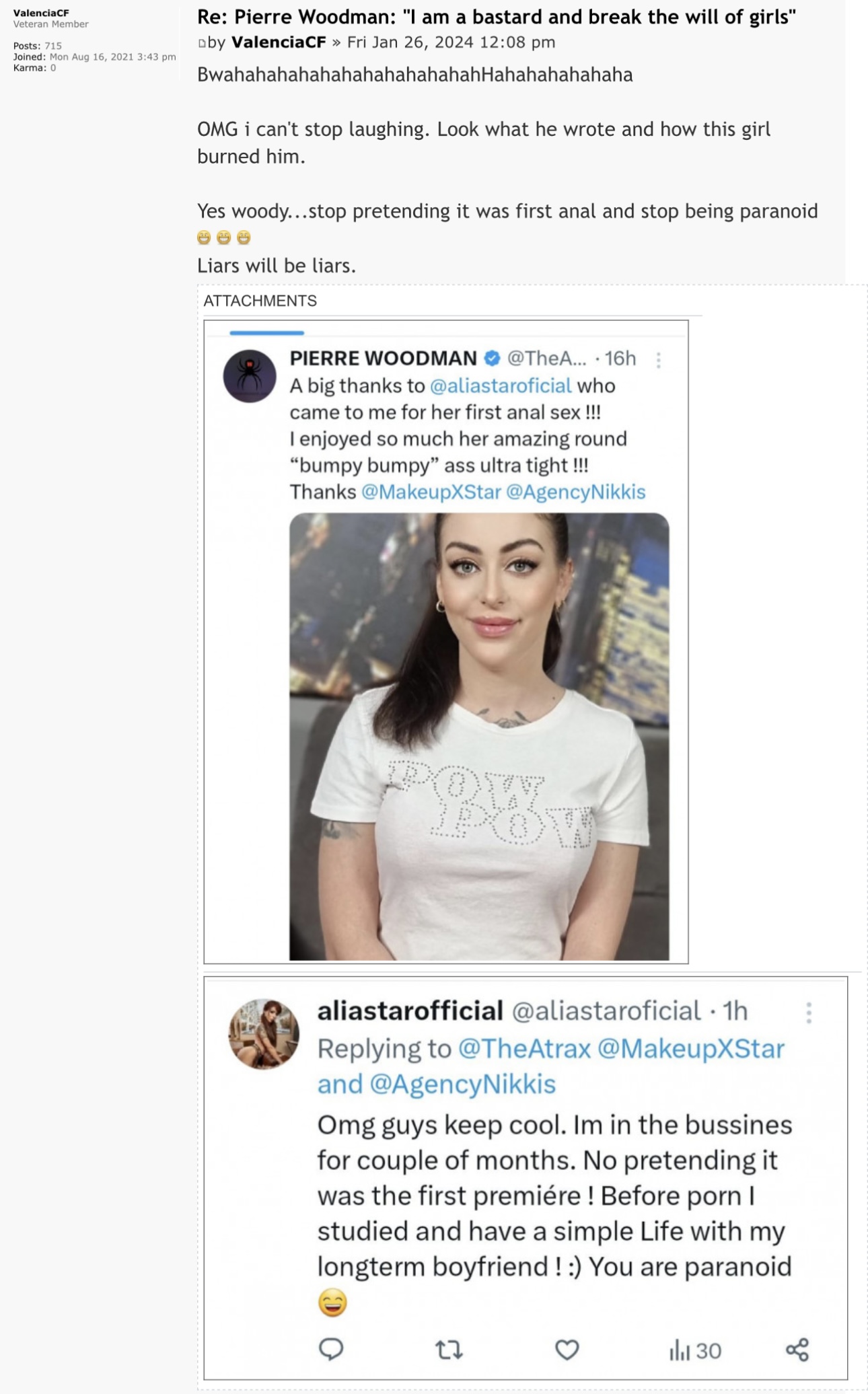The height and width of the screenshot is (1394, 868).
Task: Click the aliastarofficial round profile avatar
Action: [264, 1033]
